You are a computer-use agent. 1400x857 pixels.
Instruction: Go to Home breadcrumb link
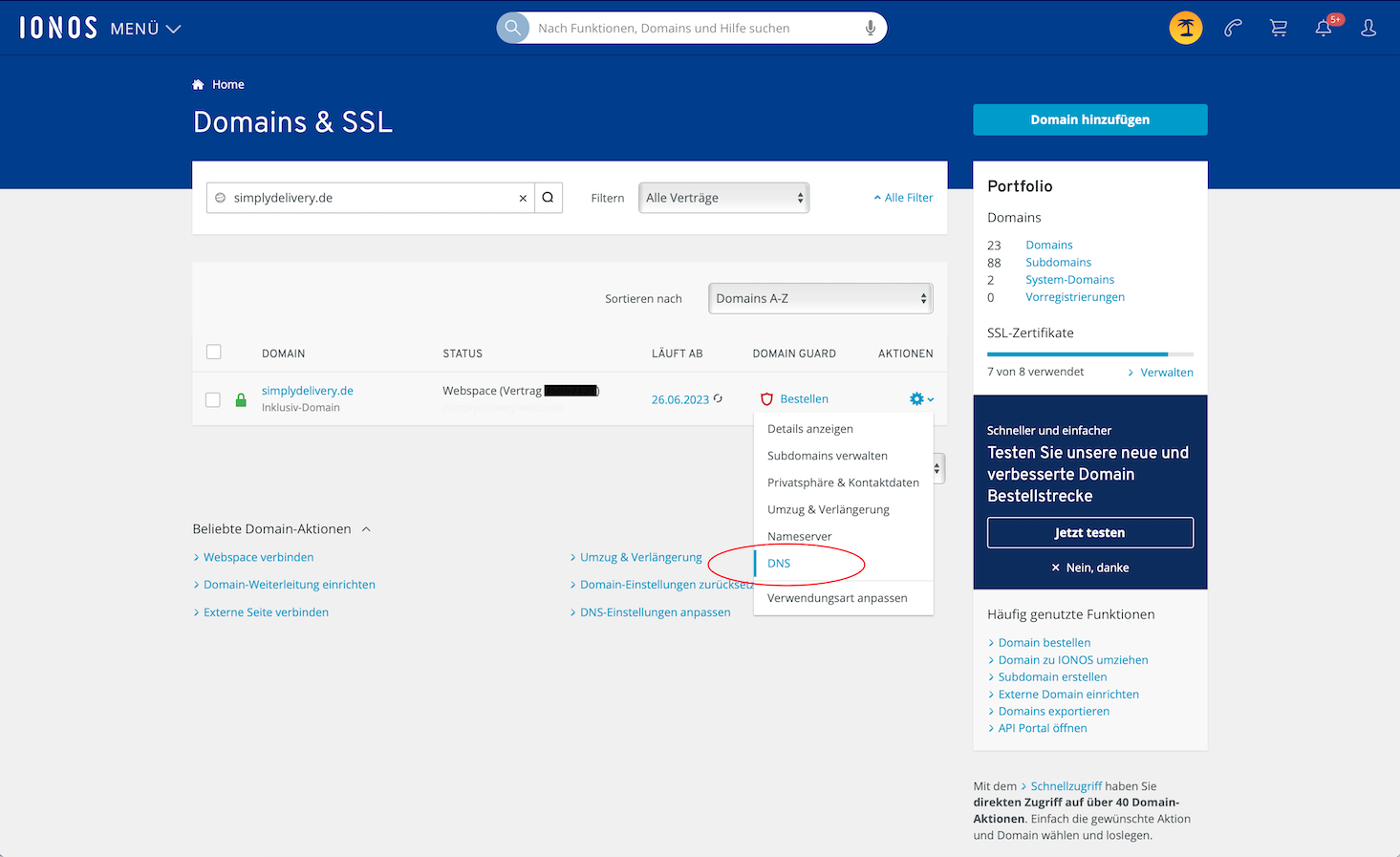[x=228, y=84]
